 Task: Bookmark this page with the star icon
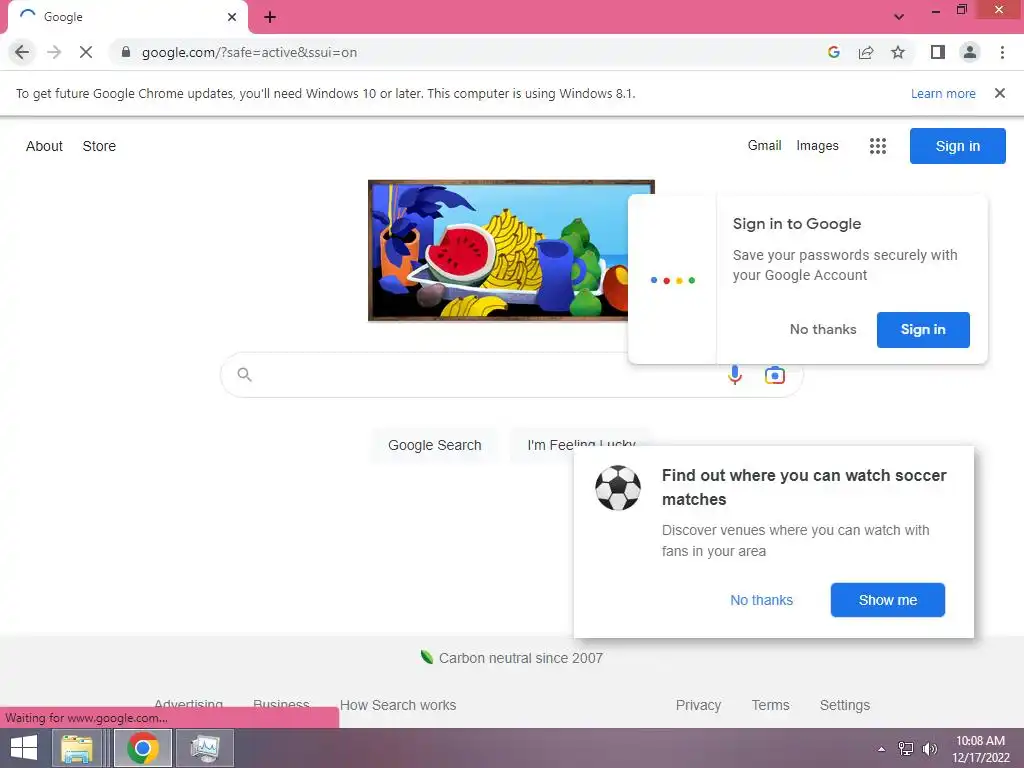pyautogui.click(x=898, y=52)
